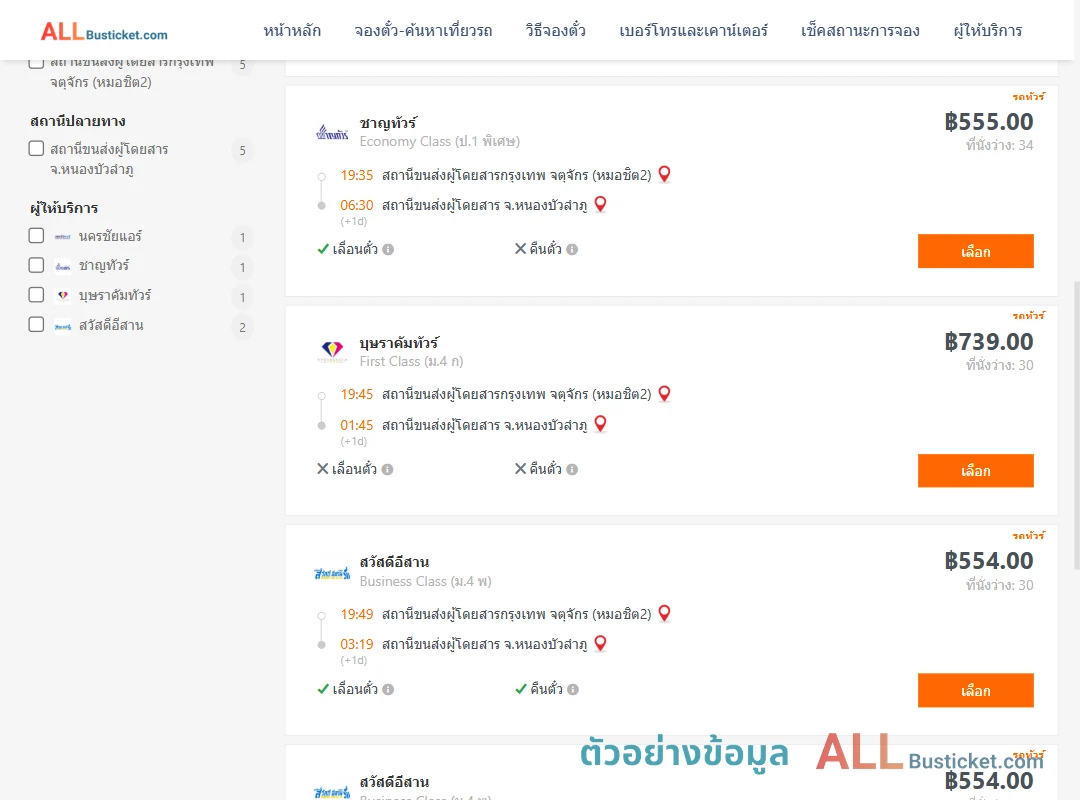Screen dimensions: 1080x800
Task: Open ผู้ให้บริการ menu item
Action: tap(987, 30)
